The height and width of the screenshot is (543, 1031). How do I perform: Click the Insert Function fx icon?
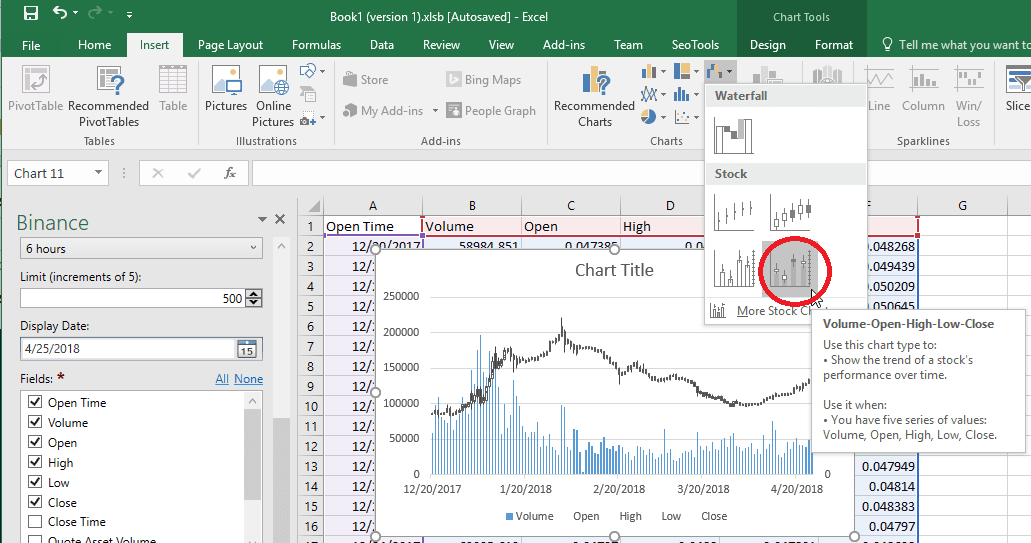pos(229,173)
